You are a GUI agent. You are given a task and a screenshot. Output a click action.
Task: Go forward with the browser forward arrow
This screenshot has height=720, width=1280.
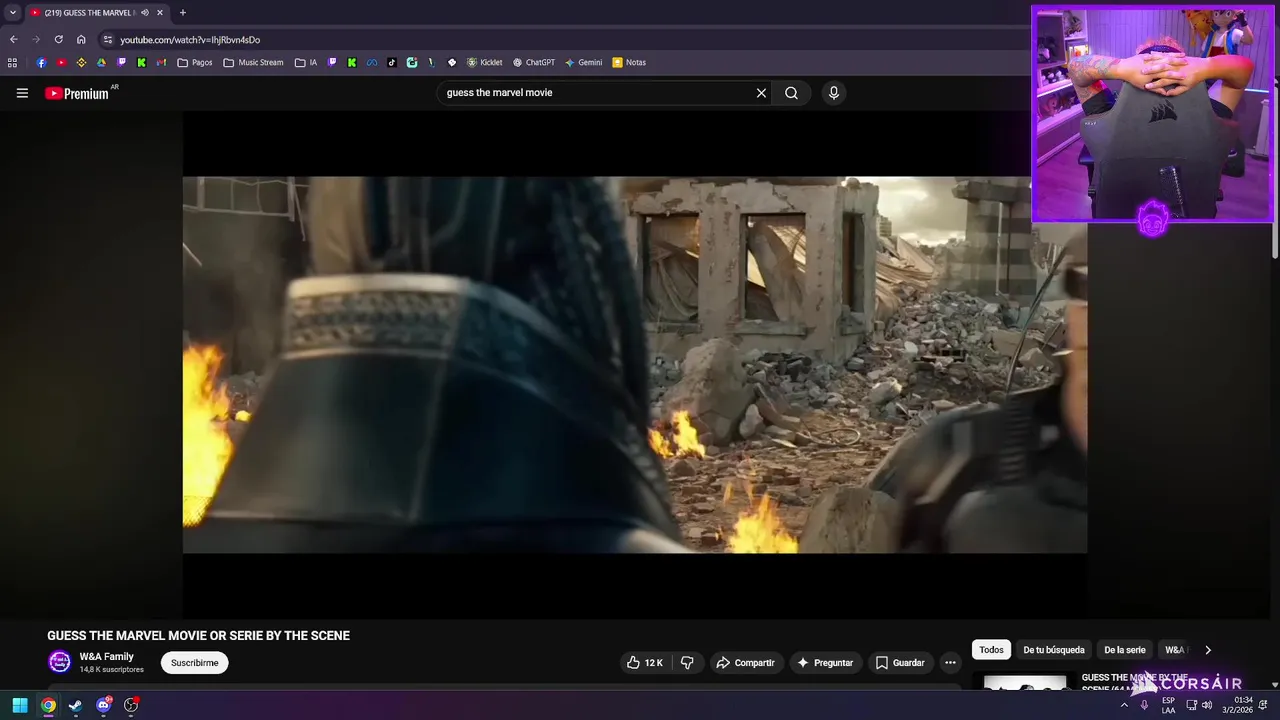tap(36, 40)
